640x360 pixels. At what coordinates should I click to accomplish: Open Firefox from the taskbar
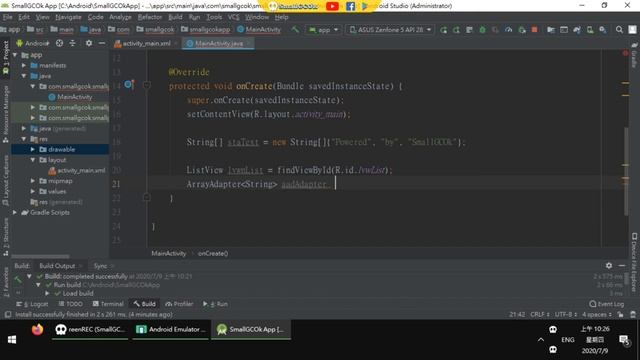[x=37, y=329]
